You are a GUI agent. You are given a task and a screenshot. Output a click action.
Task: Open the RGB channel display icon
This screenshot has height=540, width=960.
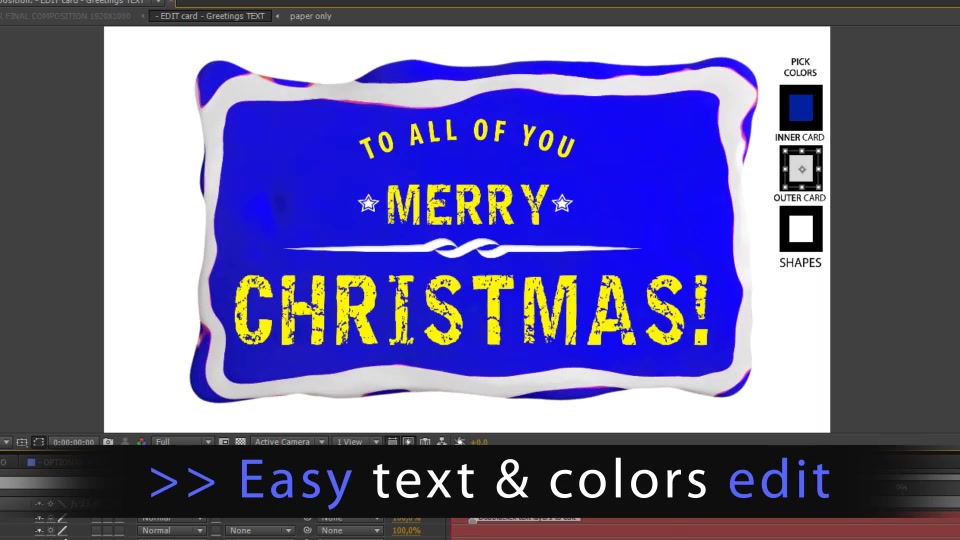coord(141,441)
